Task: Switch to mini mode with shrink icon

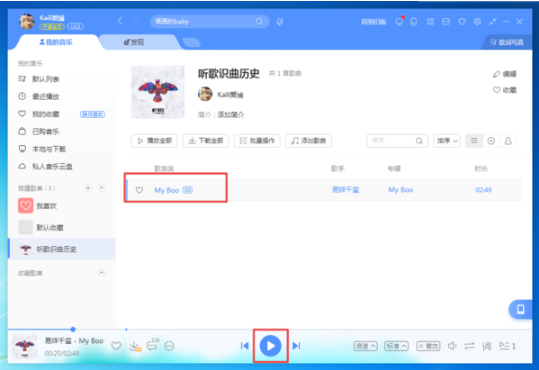Action: coord(493,22)
